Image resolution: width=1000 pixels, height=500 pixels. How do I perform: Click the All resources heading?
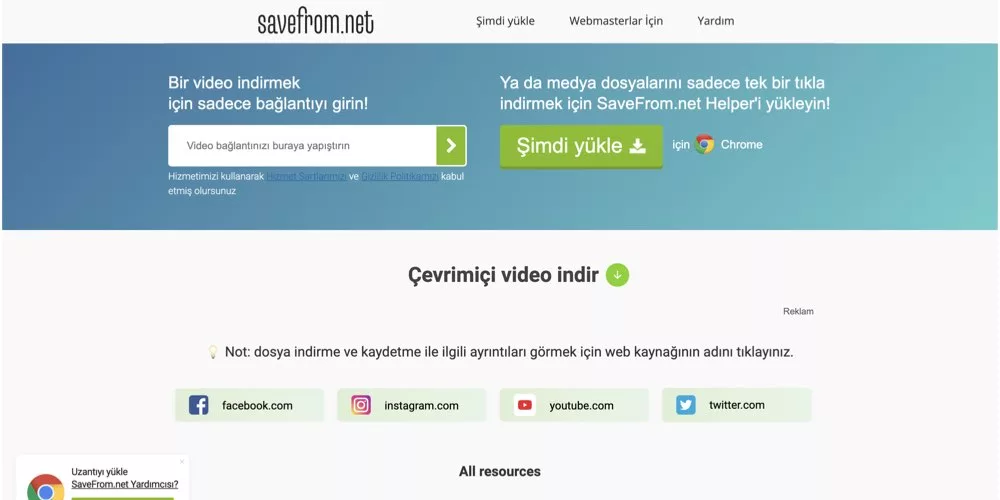click(500, 471)
